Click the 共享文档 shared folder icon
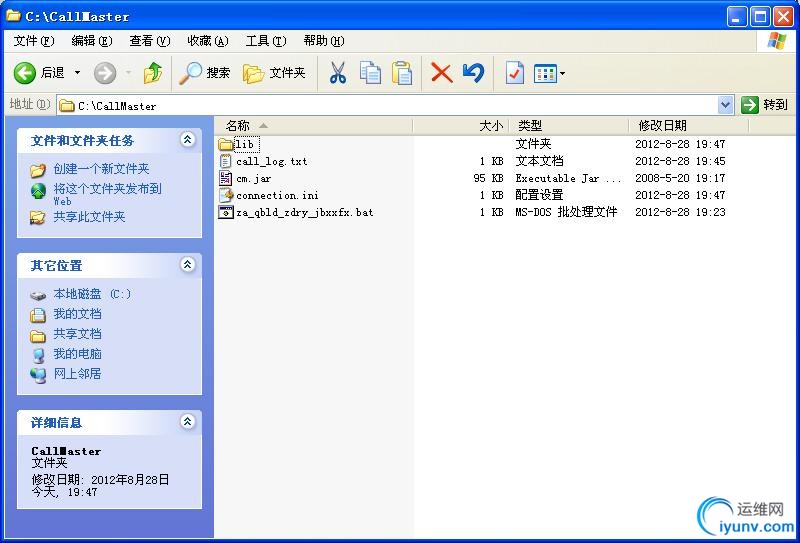Viewport: 800px width, 543px height. [38, 335]
